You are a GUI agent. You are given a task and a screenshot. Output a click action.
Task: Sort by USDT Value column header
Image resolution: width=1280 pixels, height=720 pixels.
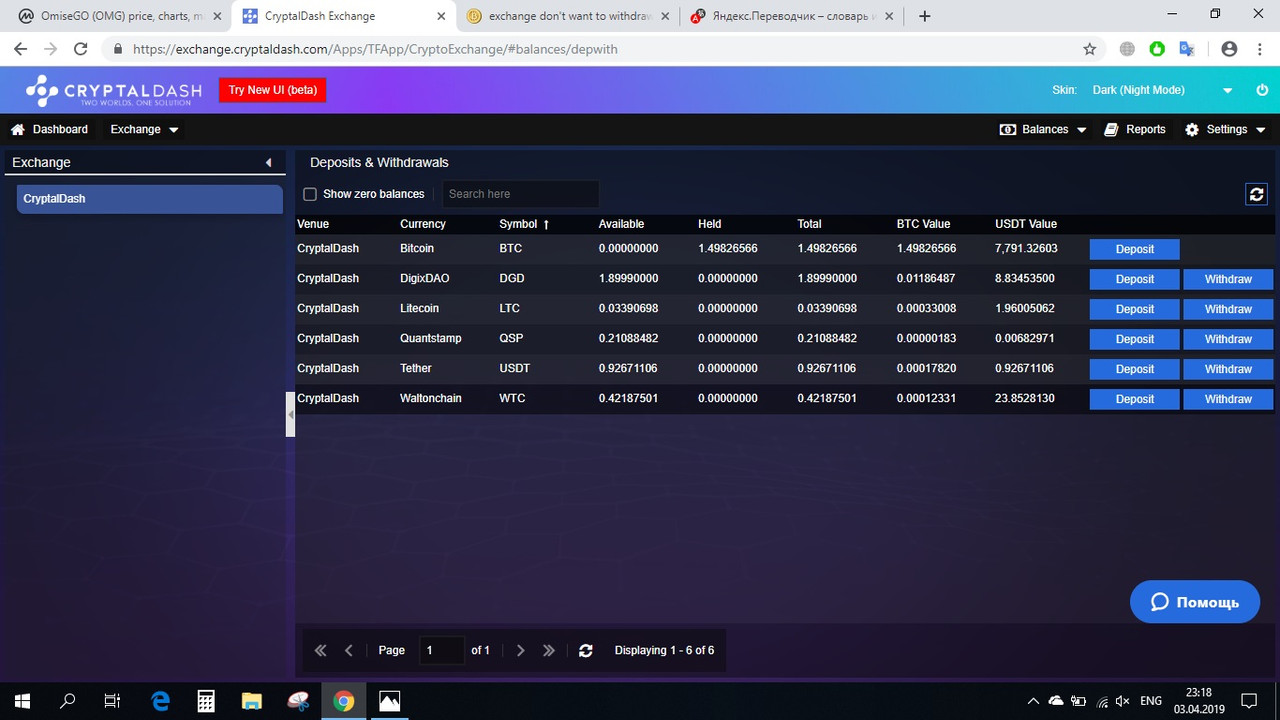click(1026, 224)
